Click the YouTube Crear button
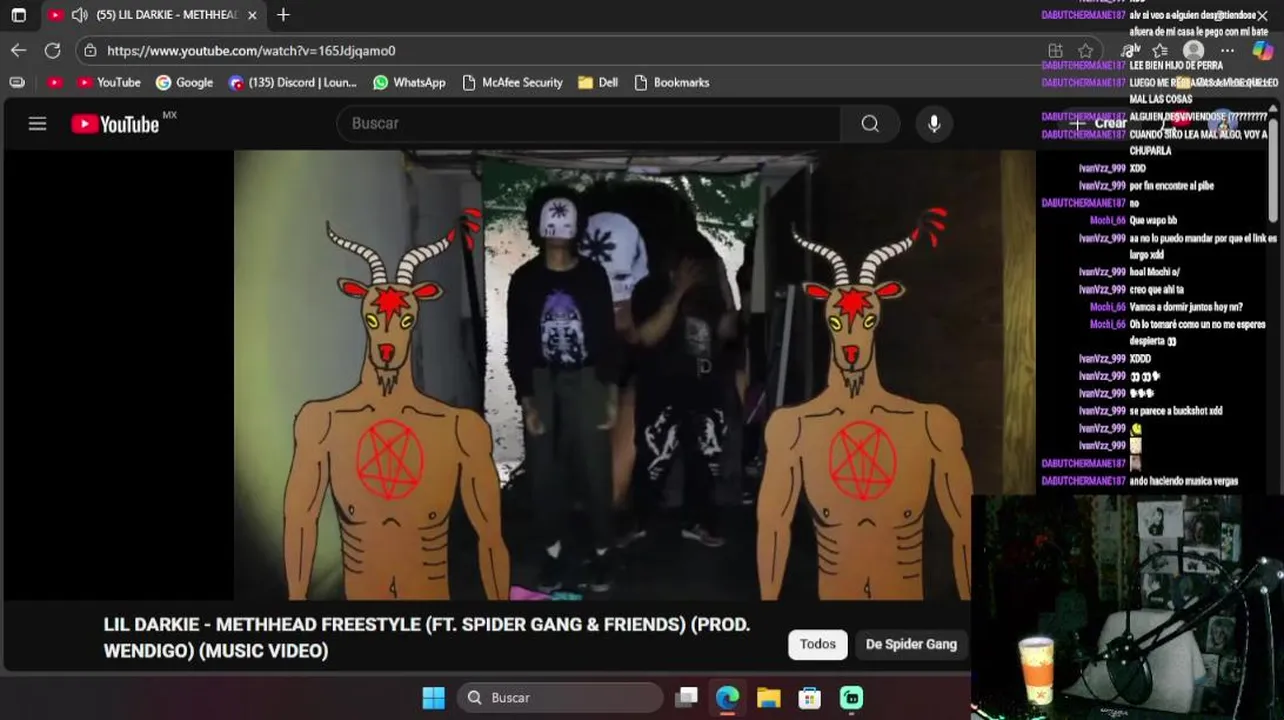 pos(1098,123)
